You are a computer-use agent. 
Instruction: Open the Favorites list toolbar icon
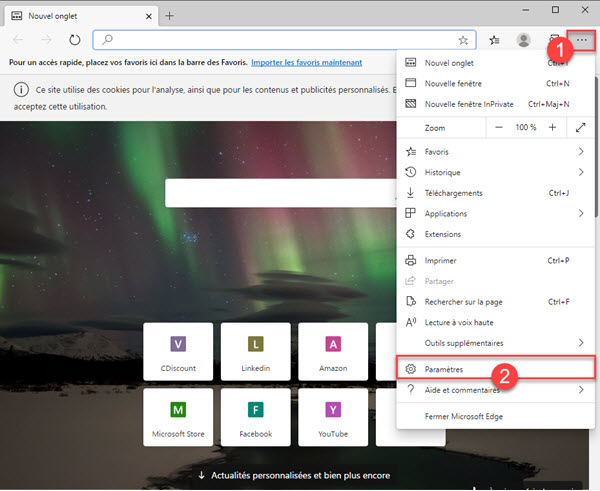click(x=494, y=40)
